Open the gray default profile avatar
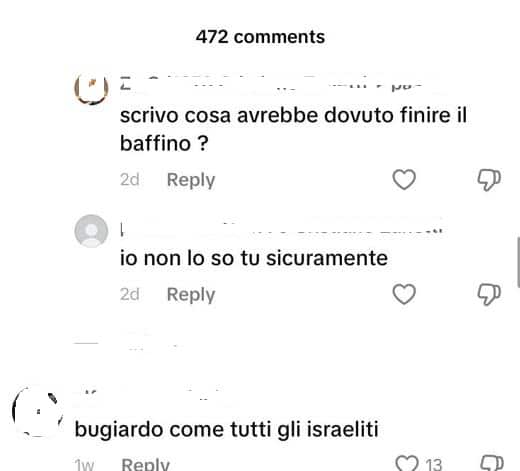The height and width of the screenshot is (471, 520). (91, 231)
